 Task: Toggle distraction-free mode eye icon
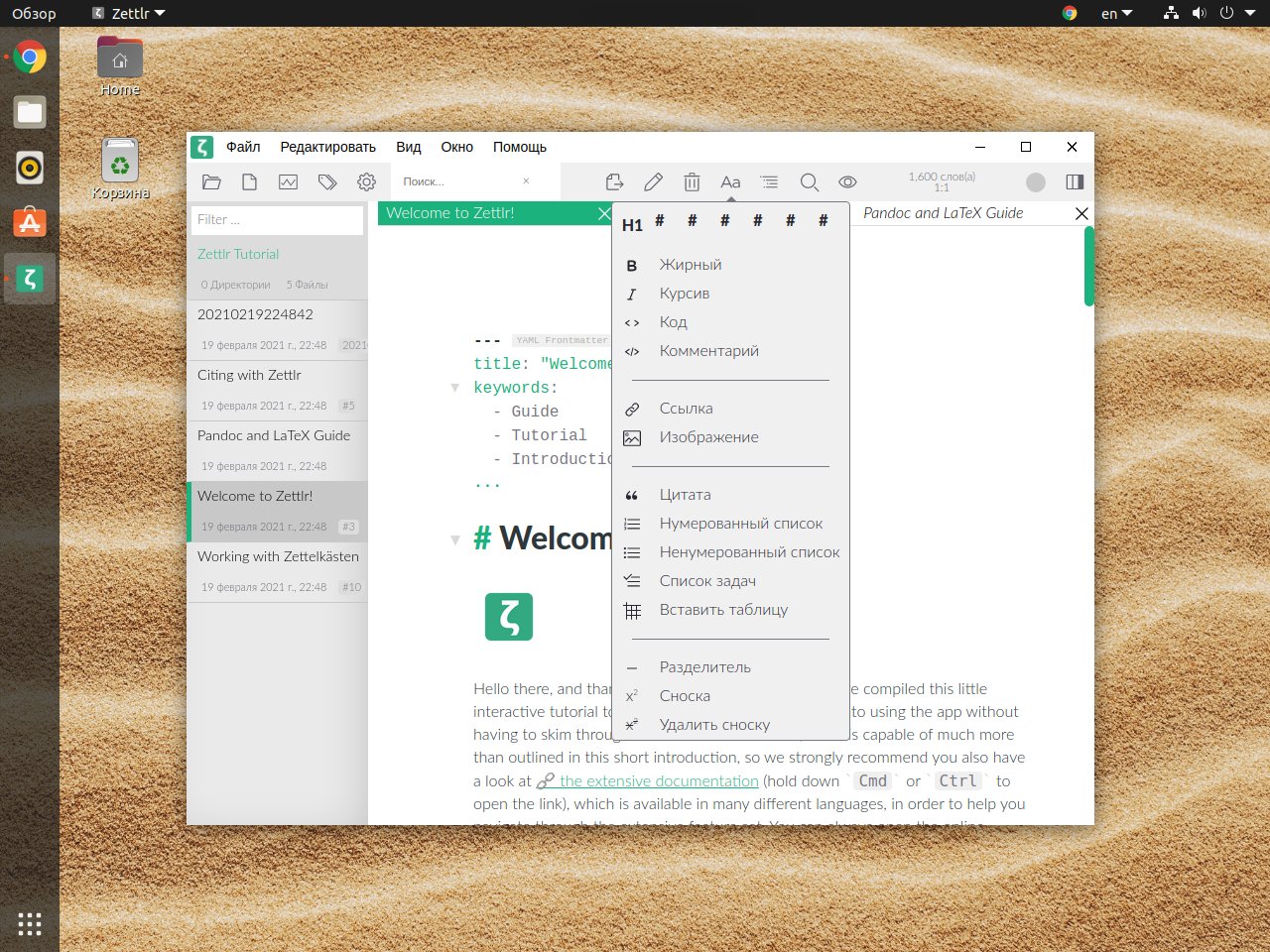coord(847,181)
